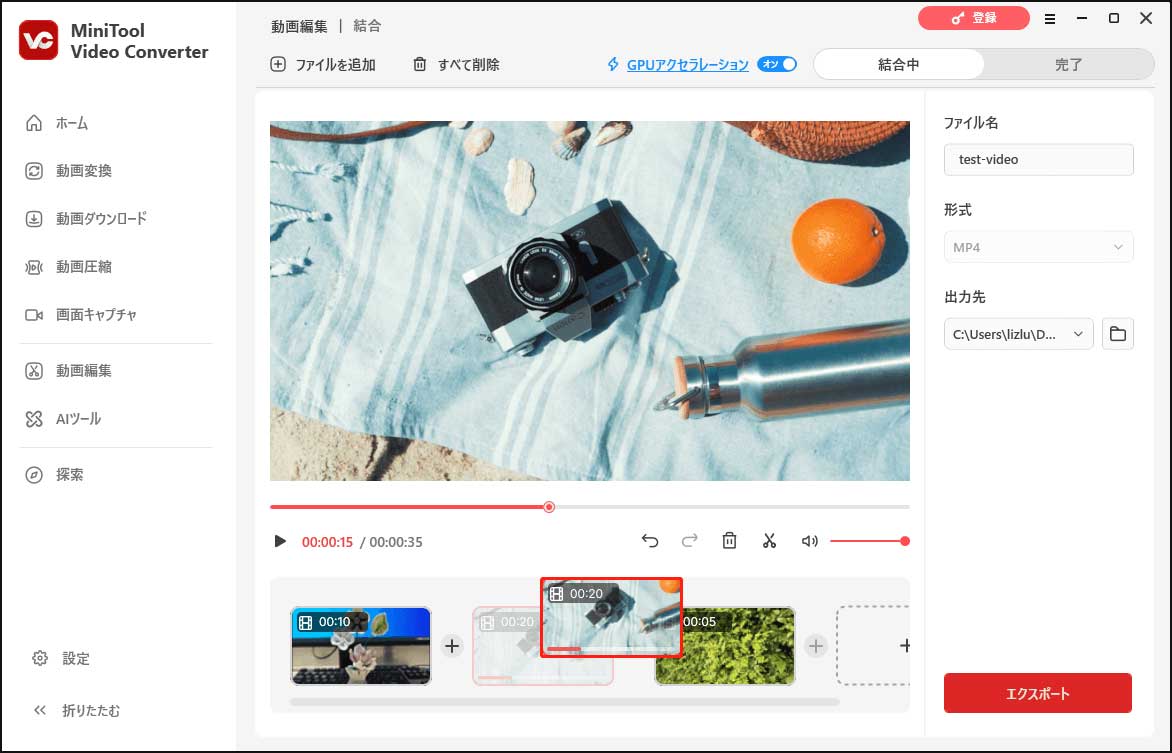Open the 探索 explore page
Image resolution: width=1172 pixels, height=753 pixels.
click(x=55, y=475)
